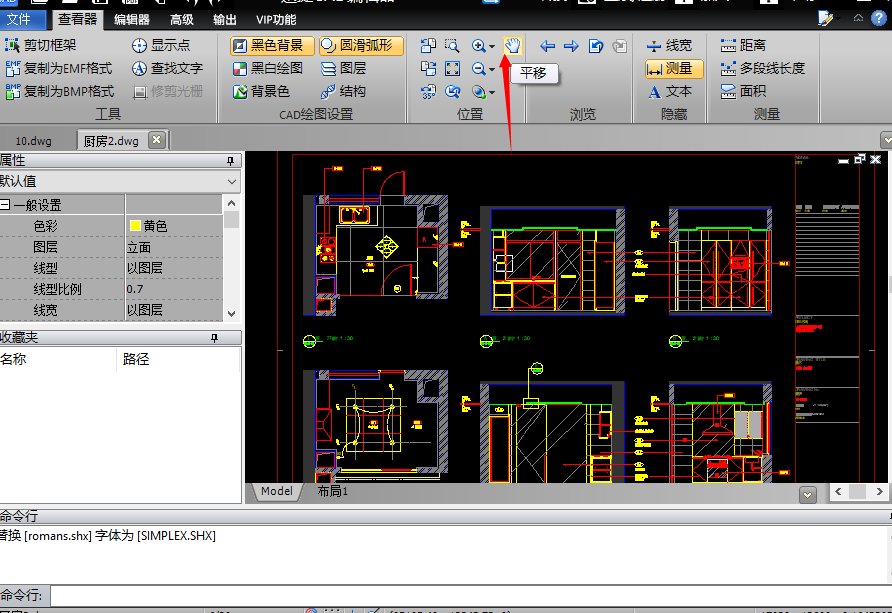Viewport: 892px width, 613px height.
Task: Collapse the 一般设置 general settings group
Action: [x=5, y=205]
